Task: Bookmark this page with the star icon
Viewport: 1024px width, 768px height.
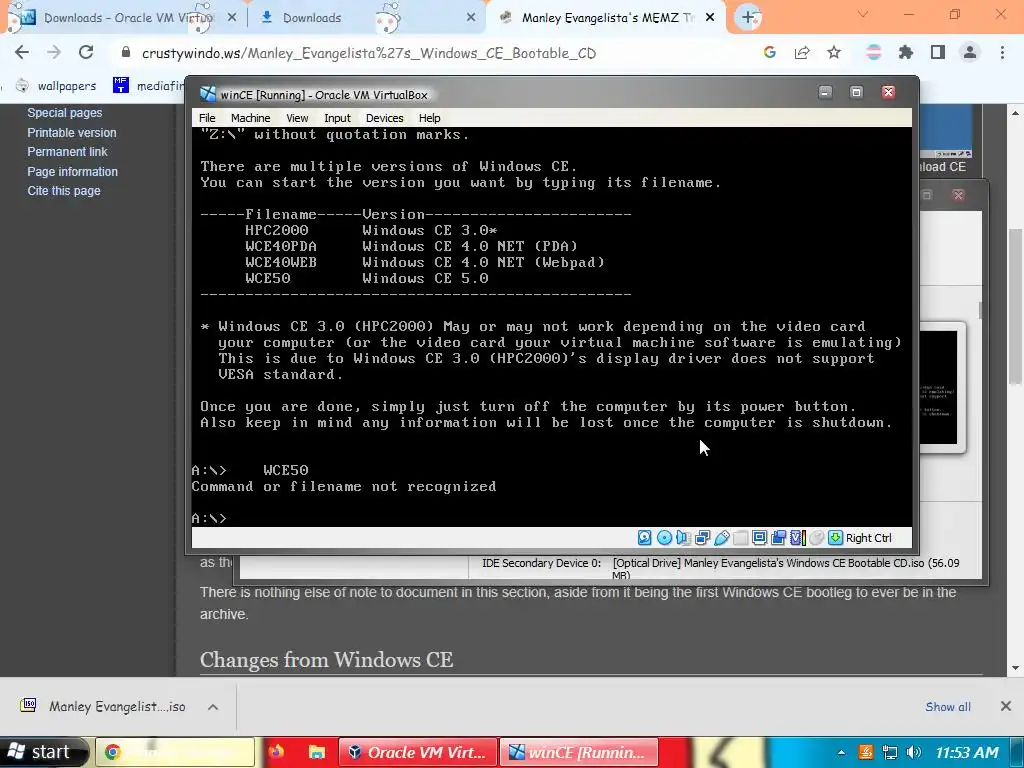Action: [x=834, y=52]
